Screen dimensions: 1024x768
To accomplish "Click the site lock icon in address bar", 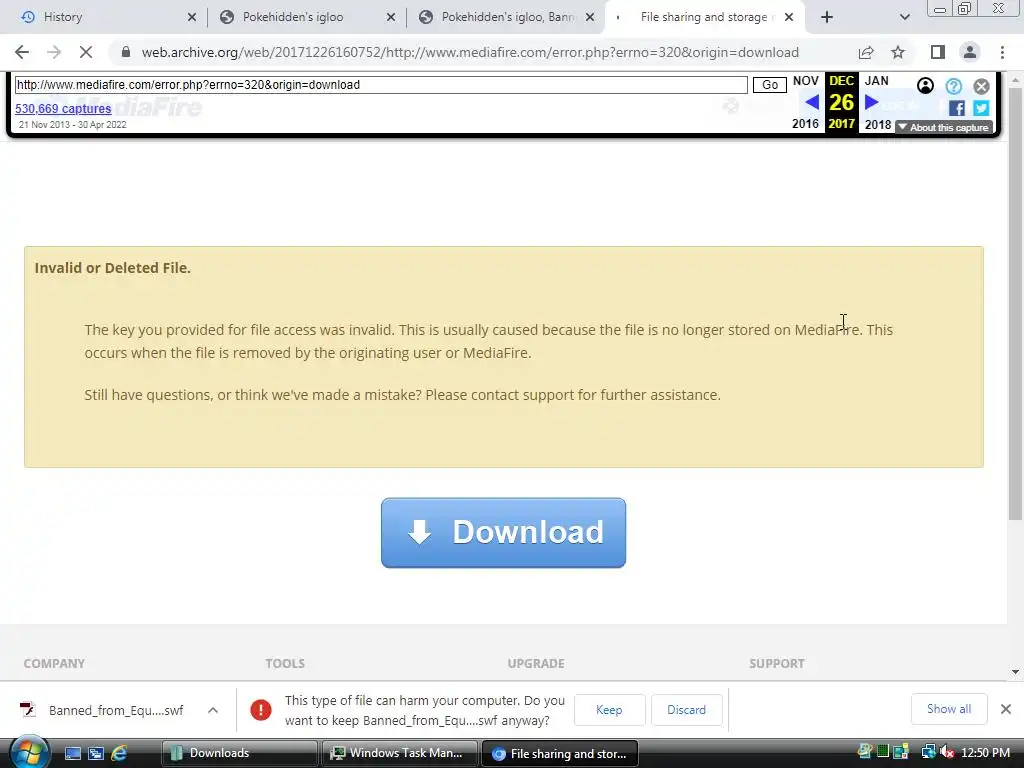I will click(126, 52).
